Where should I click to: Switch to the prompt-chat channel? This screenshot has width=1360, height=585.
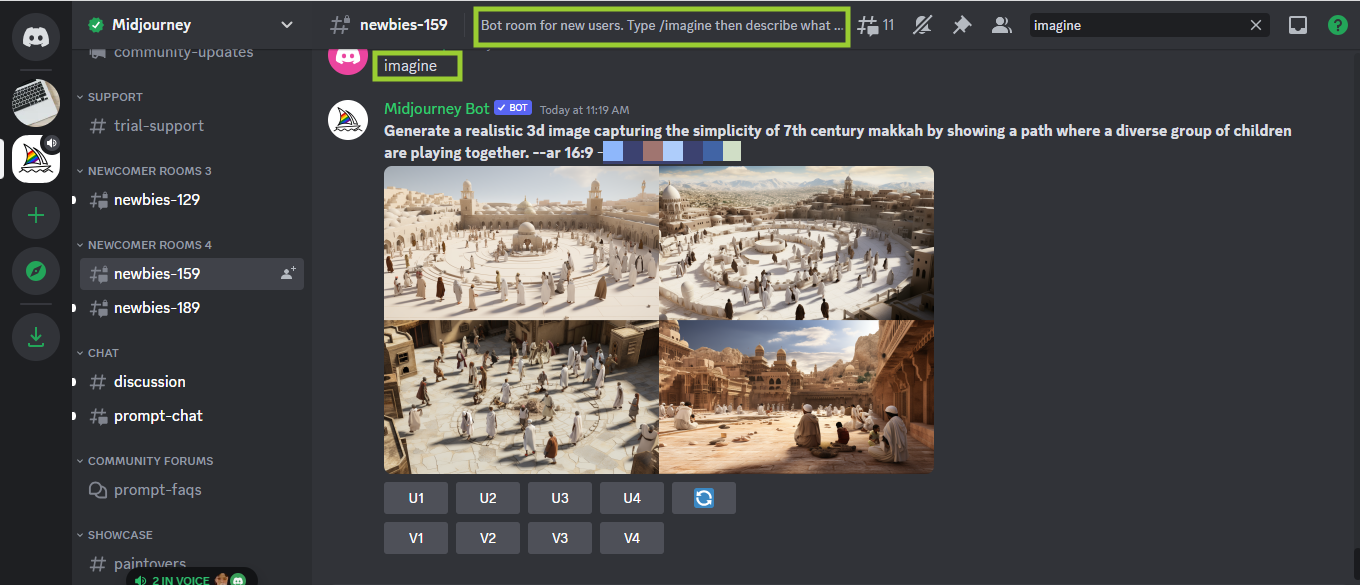pos(156,415)
